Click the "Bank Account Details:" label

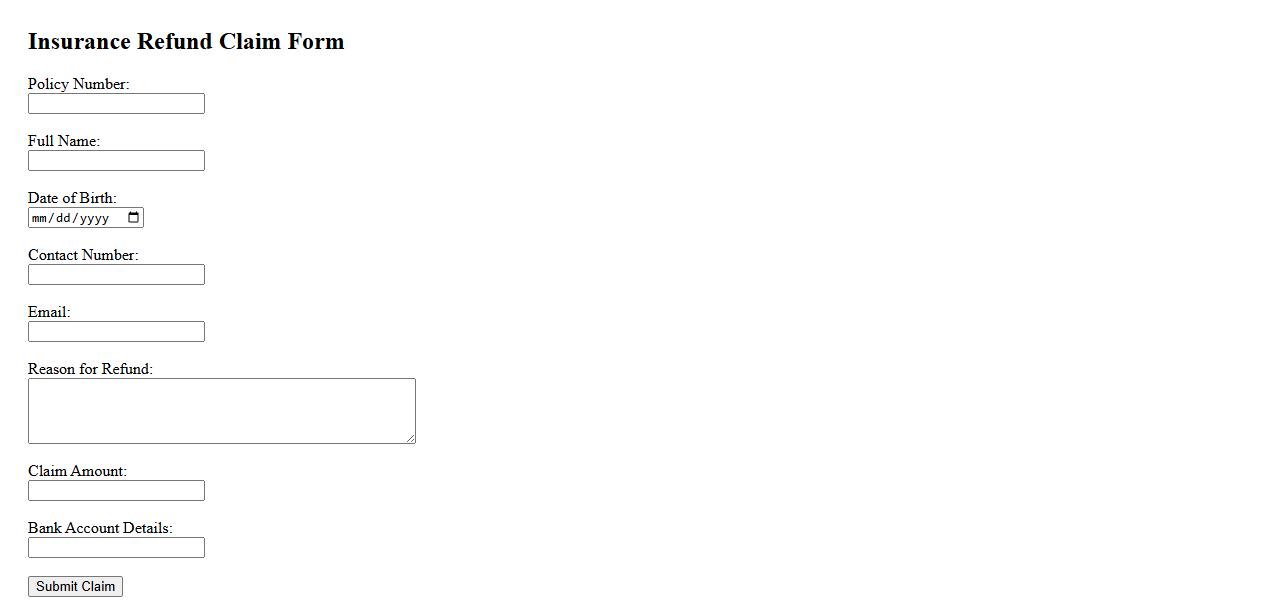coord(100,528)
